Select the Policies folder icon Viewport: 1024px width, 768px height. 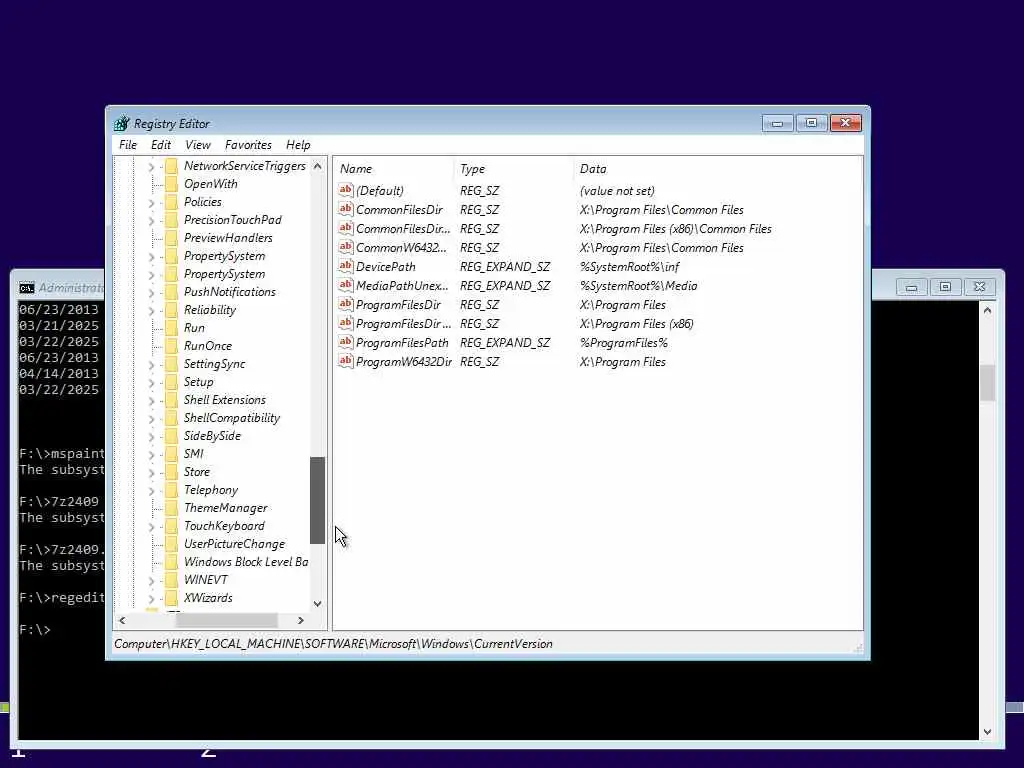[x=171, y=202]
